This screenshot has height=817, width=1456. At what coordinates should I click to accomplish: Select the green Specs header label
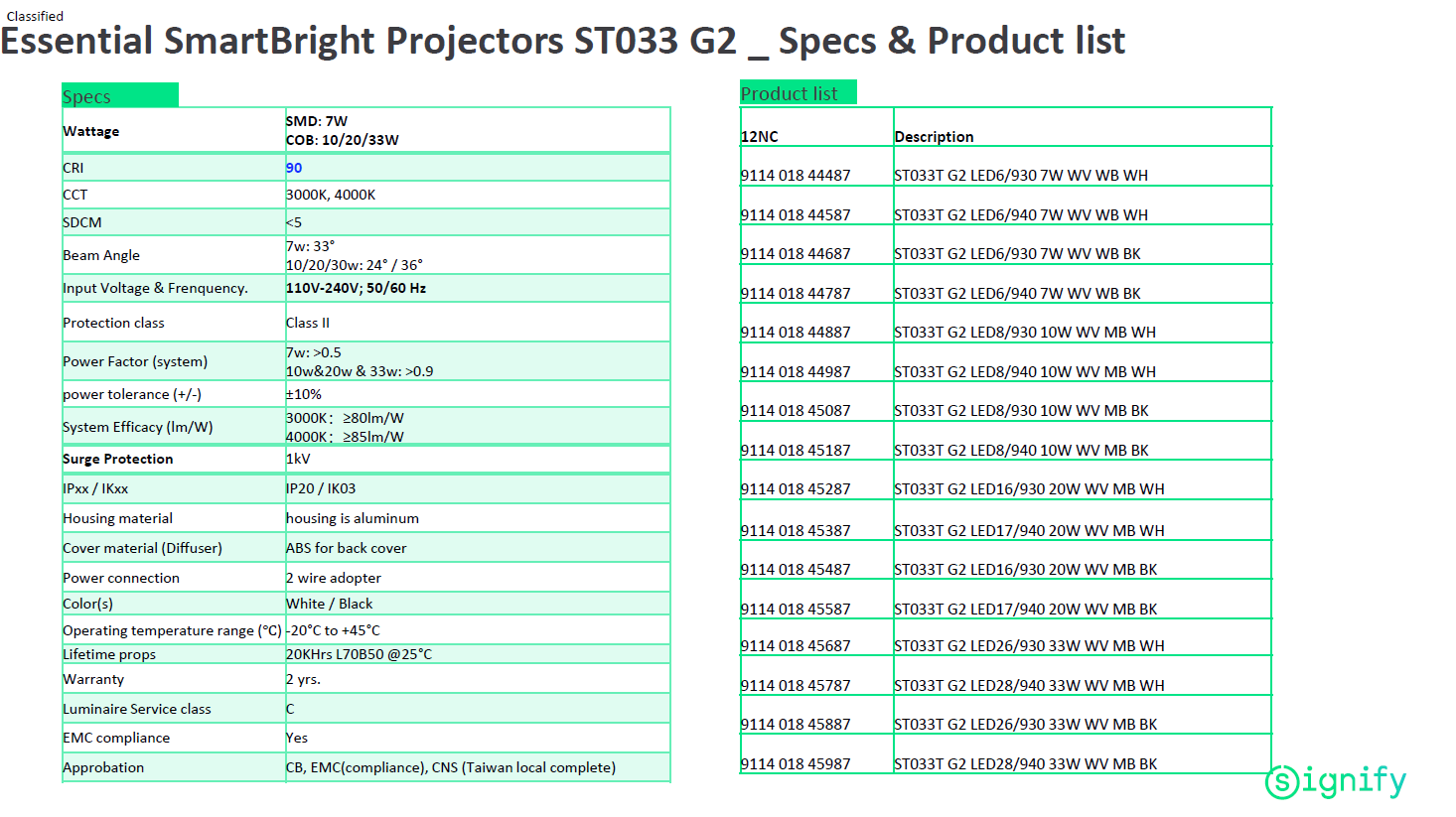[x=120, y=95]
